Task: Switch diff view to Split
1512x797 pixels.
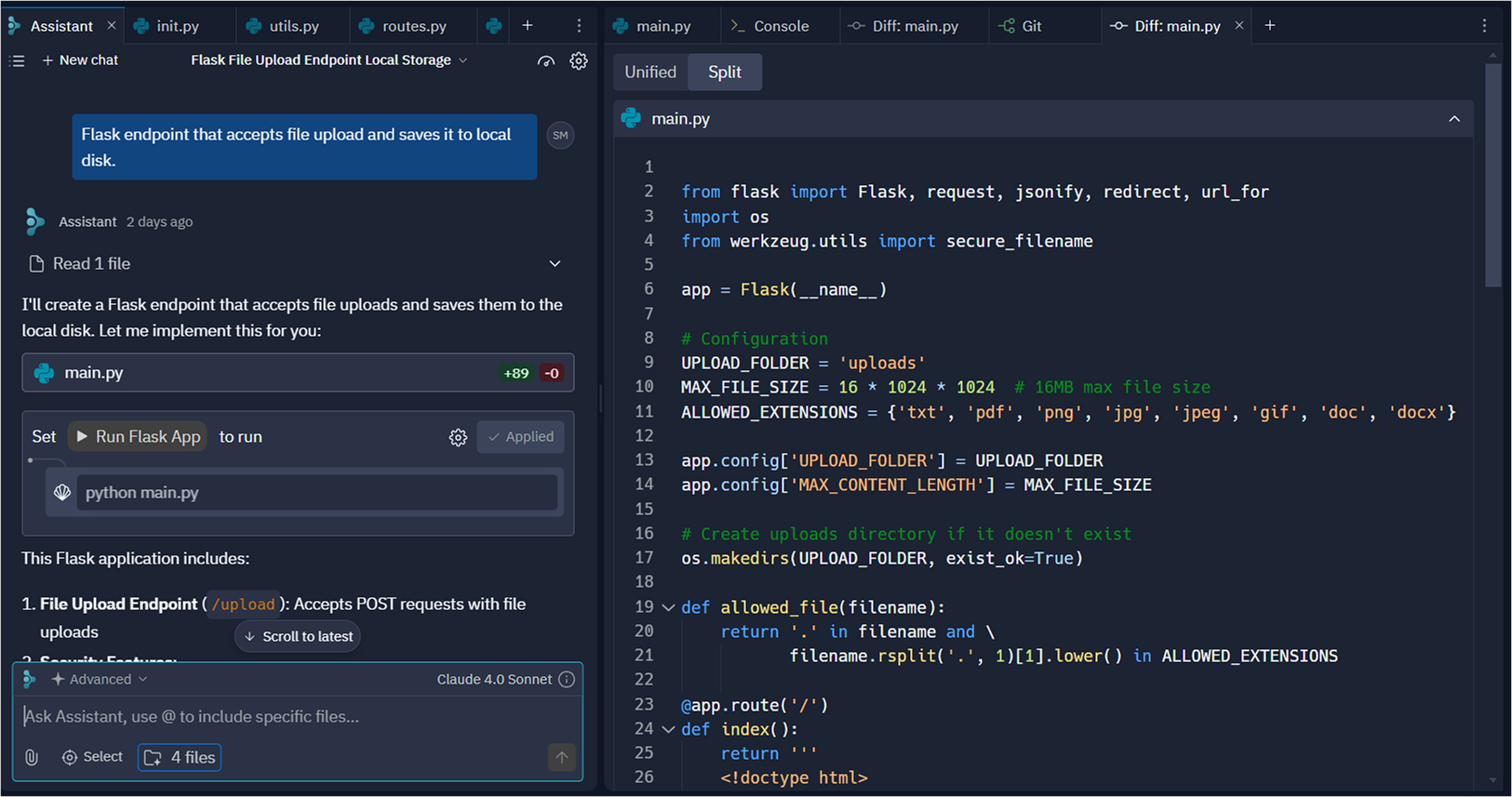Action: point(725,72)
